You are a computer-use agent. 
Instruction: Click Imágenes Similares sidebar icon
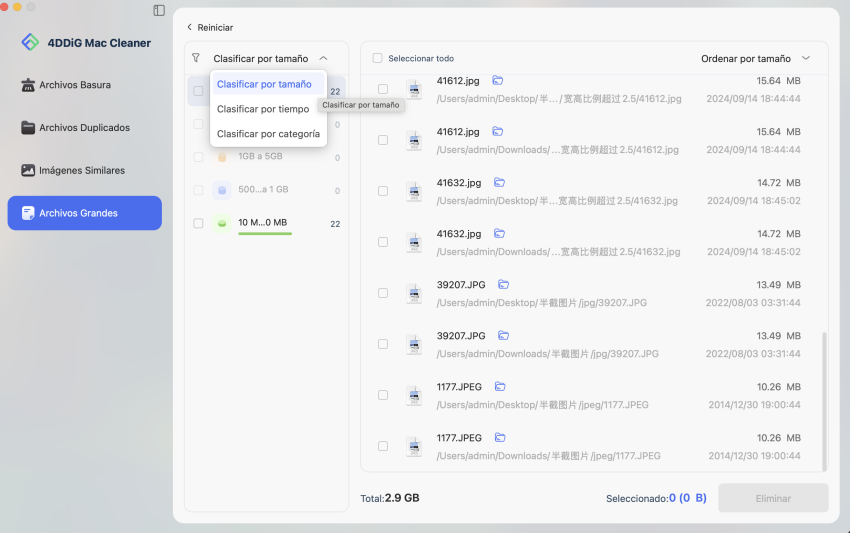[x=28, y=171]
